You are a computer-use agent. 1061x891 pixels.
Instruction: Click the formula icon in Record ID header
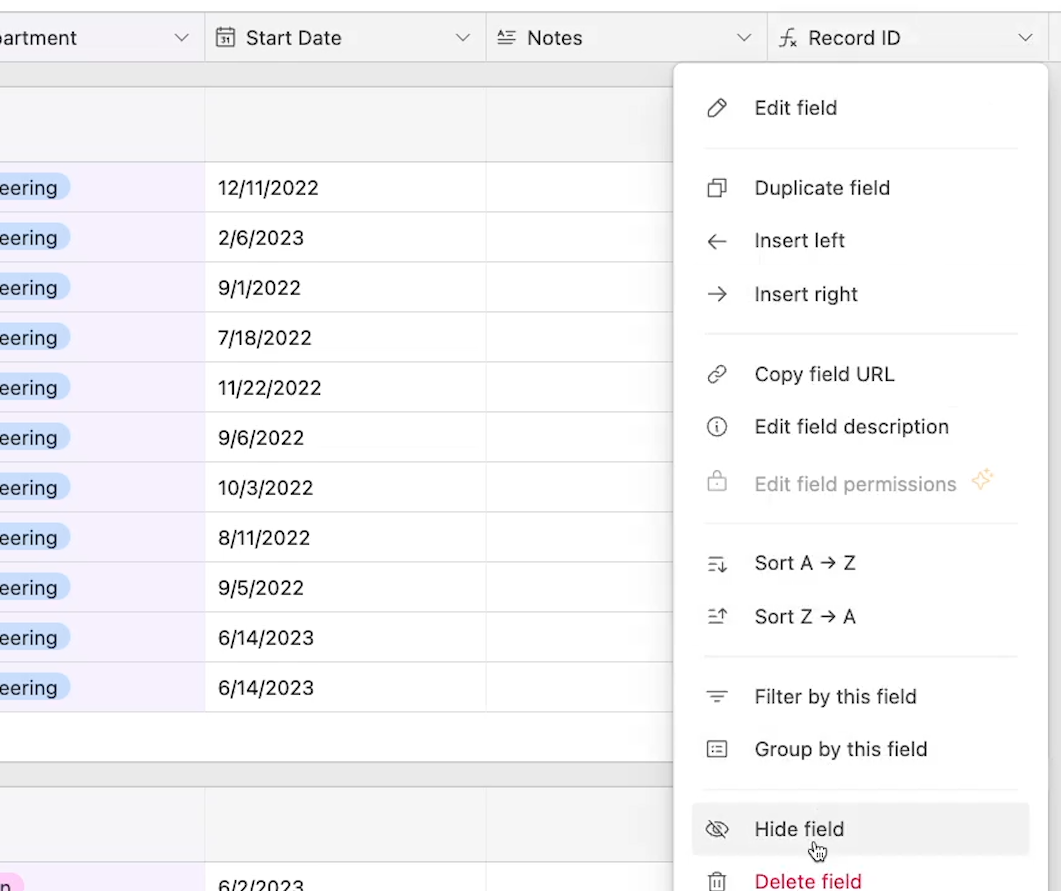pos(788,38)
